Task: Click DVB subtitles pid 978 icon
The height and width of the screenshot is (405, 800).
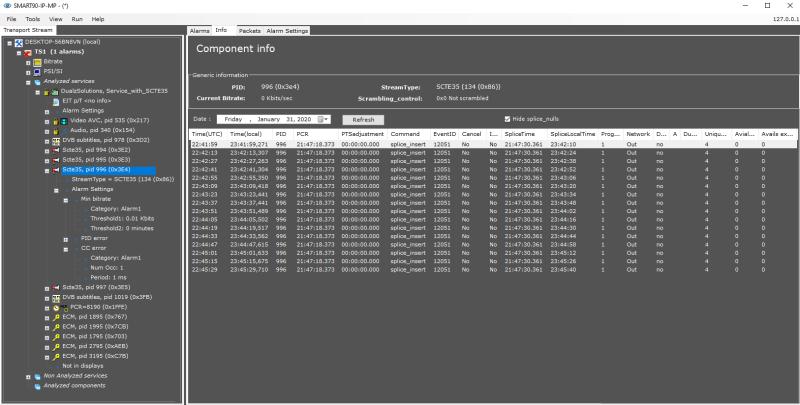Action: 56,141
